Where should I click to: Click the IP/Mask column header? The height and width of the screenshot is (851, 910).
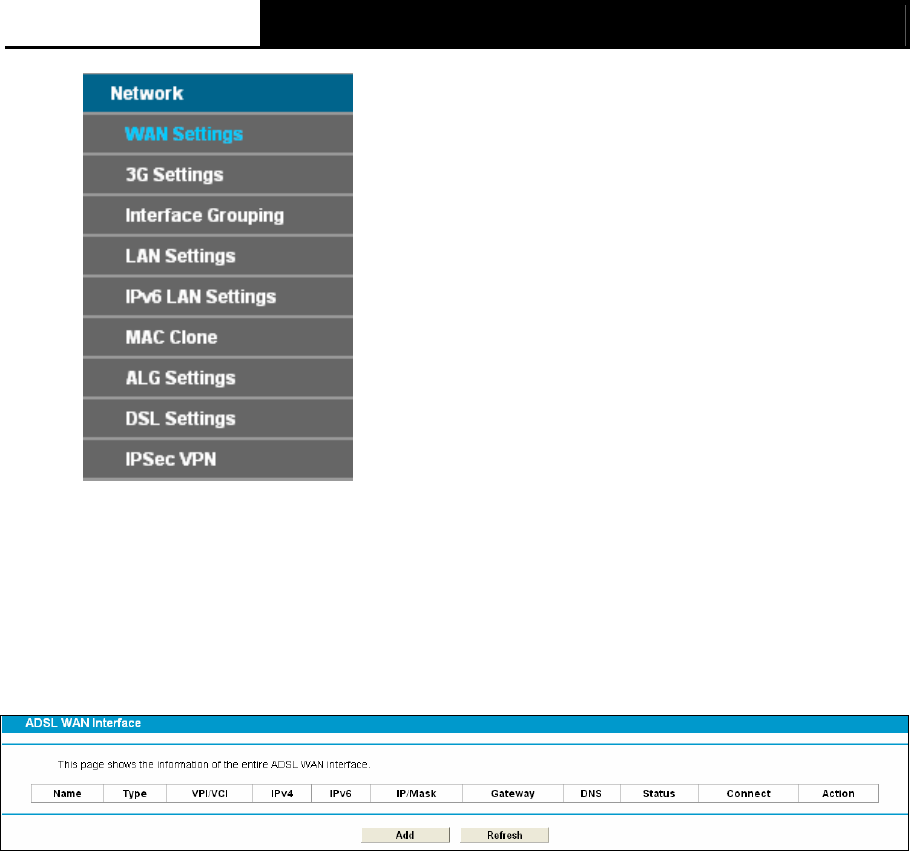click(x=416, y=794)
